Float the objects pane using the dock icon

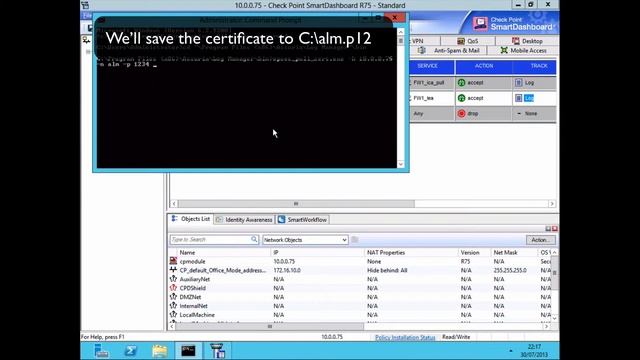548,229
